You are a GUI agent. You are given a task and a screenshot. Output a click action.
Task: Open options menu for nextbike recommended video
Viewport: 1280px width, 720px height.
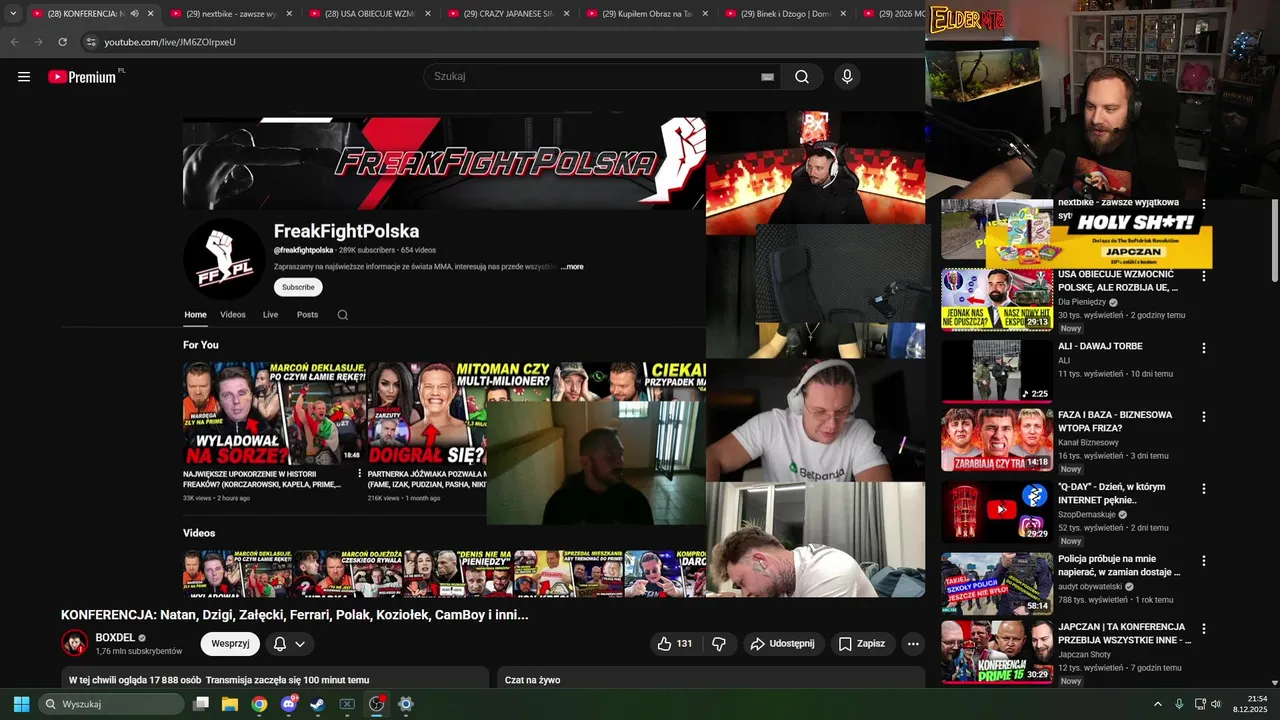(x=1204, y=205)
